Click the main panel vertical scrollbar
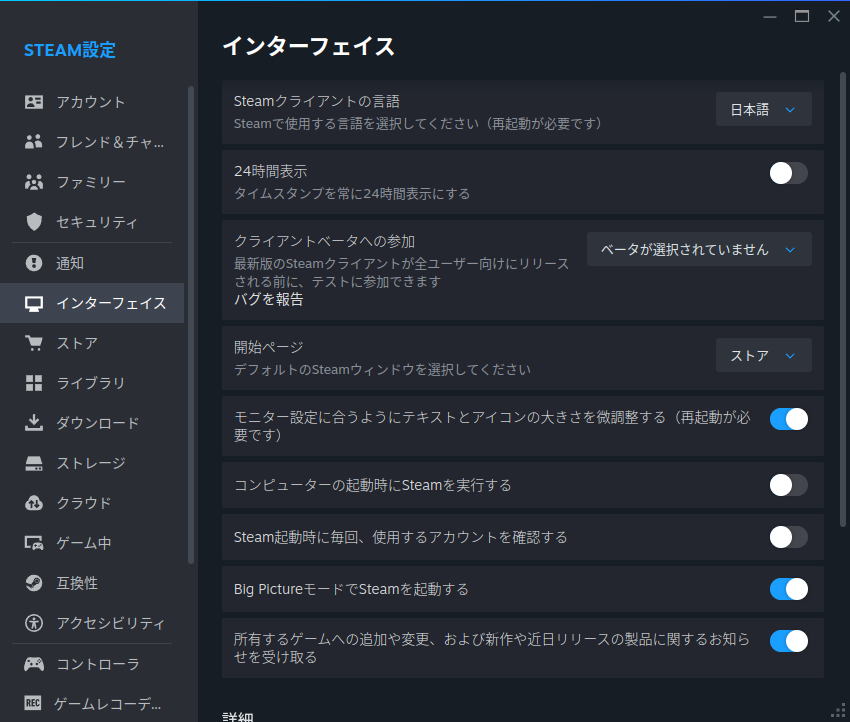This screenshot has height=722, width=850. 842,299
